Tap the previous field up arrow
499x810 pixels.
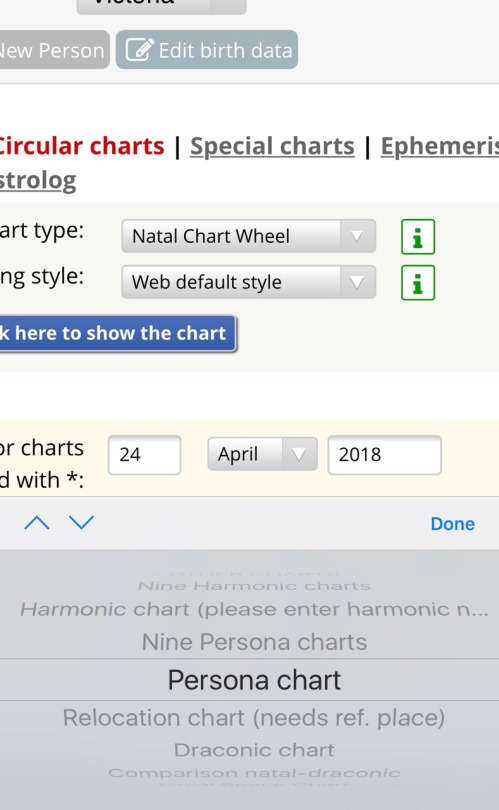tap(37, 523)
